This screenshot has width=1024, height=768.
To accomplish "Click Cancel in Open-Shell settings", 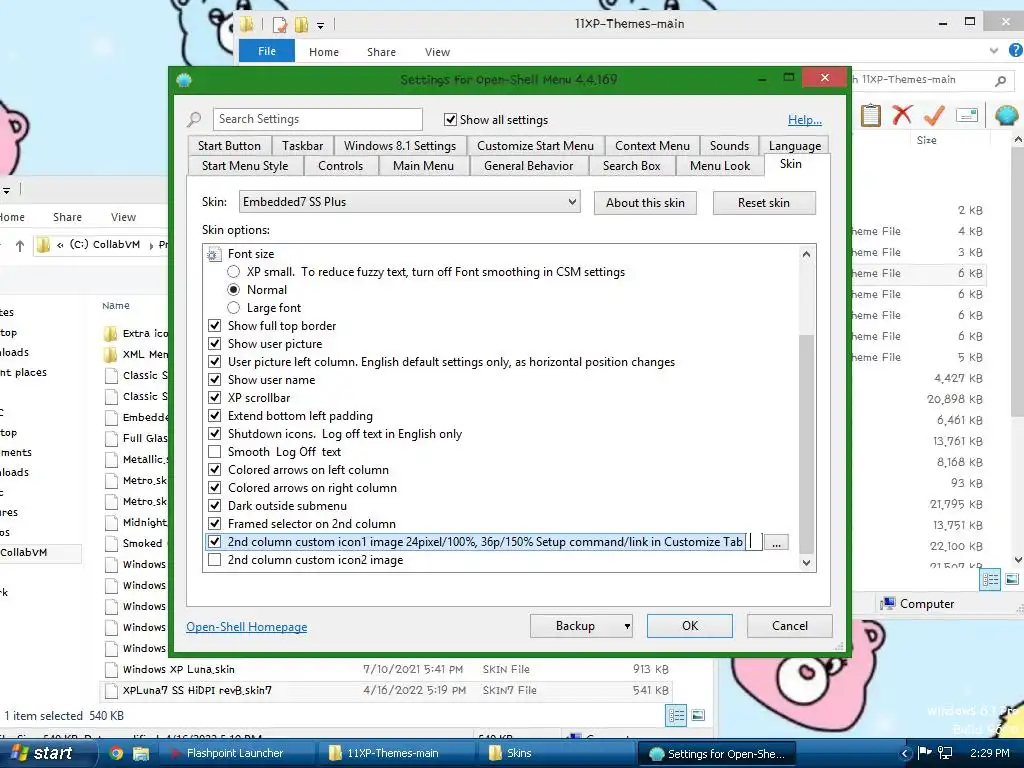I will 790,626.
